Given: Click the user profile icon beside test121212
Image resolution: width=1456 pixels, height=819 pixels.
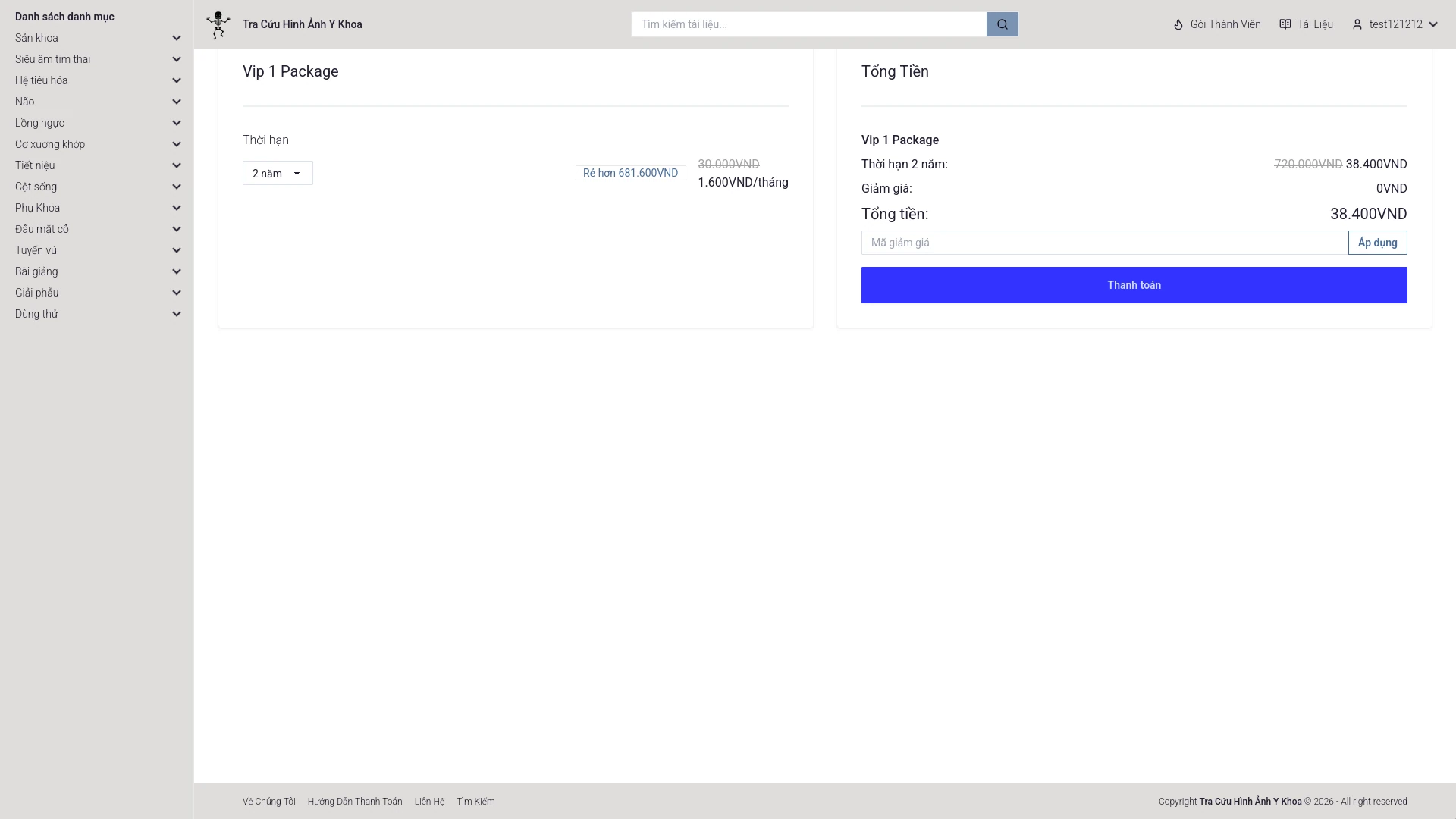Looking at the screenshot, I should (1357, 24).
